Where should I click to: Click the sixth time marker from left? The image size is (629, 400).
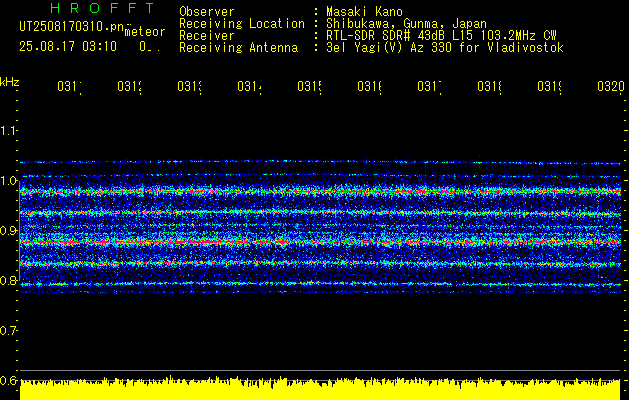[x=370, y=86]
